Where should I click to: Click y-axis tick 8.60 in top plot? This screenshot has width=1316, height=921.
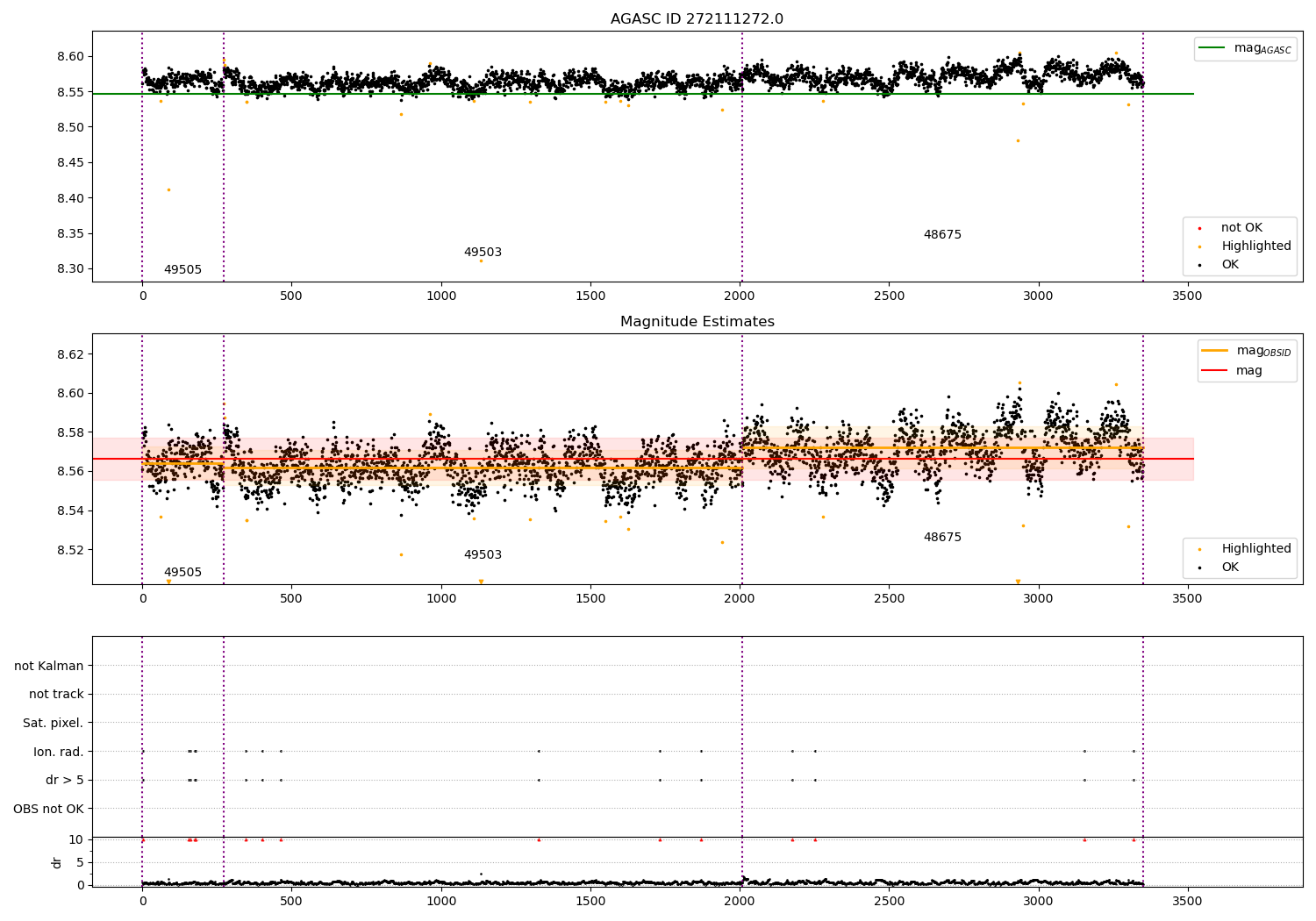point(71,56)
